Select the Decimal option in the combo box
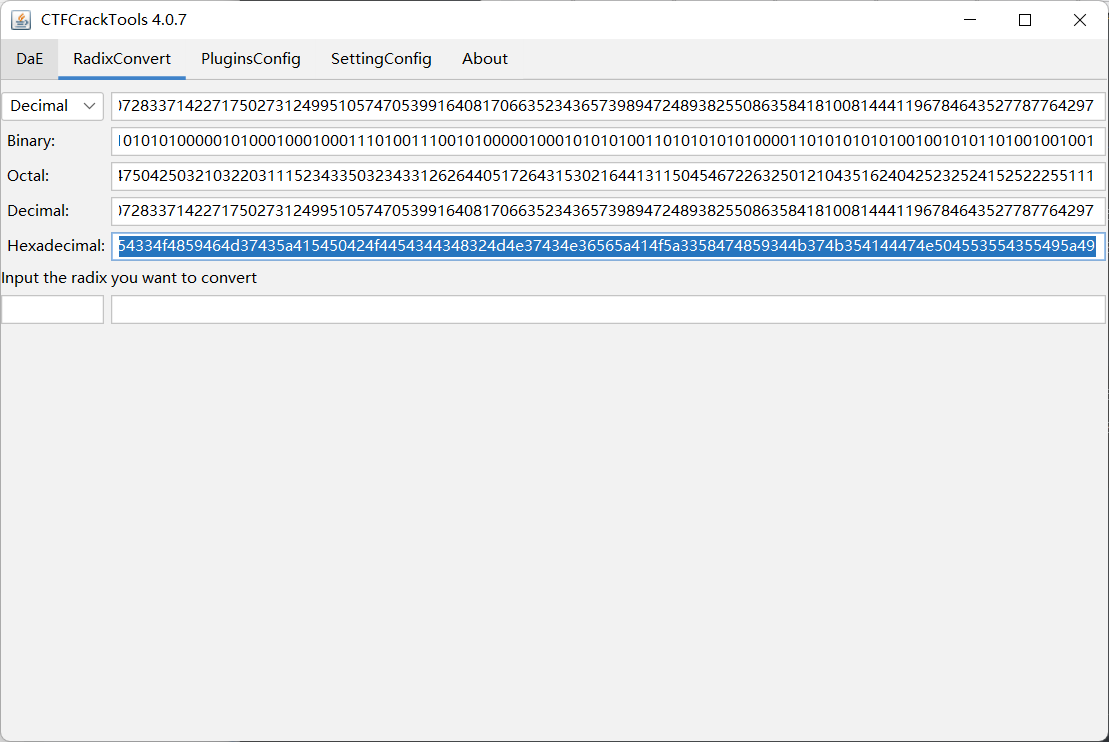 tap(40, 106)
